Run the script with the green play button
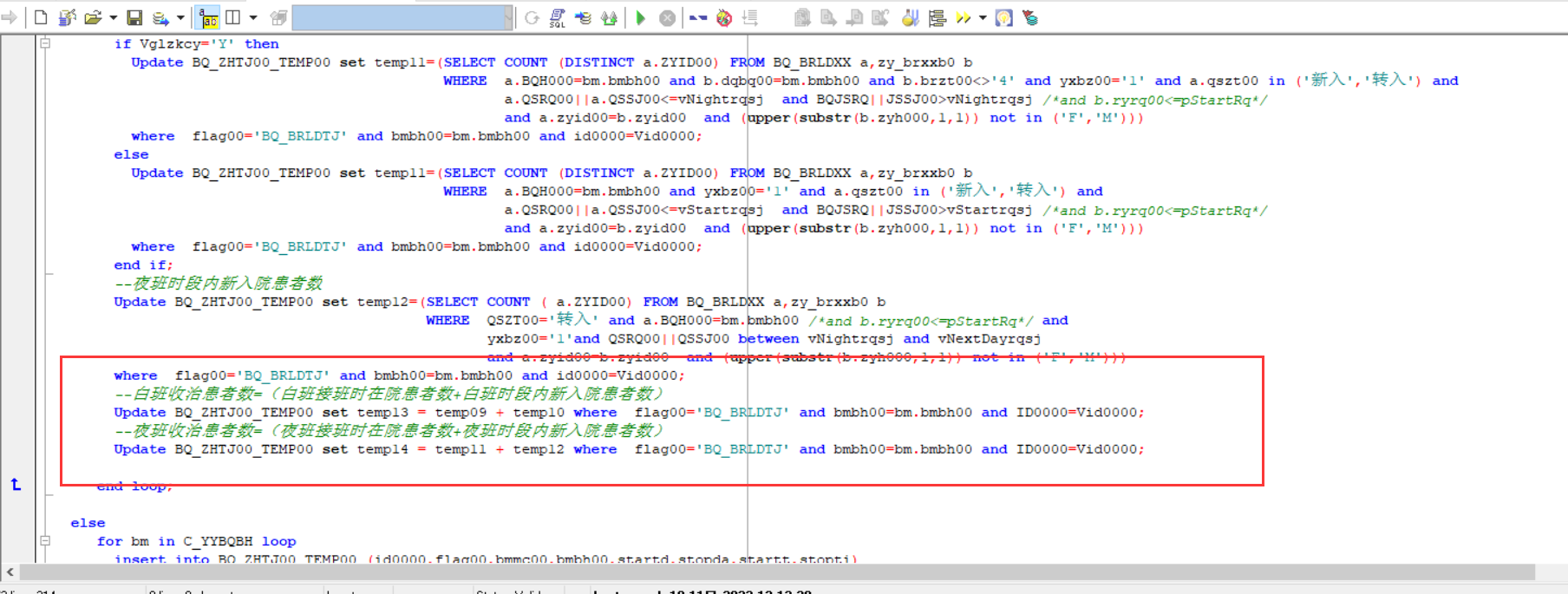This screenshot has width=1568, height=594. [x=641, y=17]
